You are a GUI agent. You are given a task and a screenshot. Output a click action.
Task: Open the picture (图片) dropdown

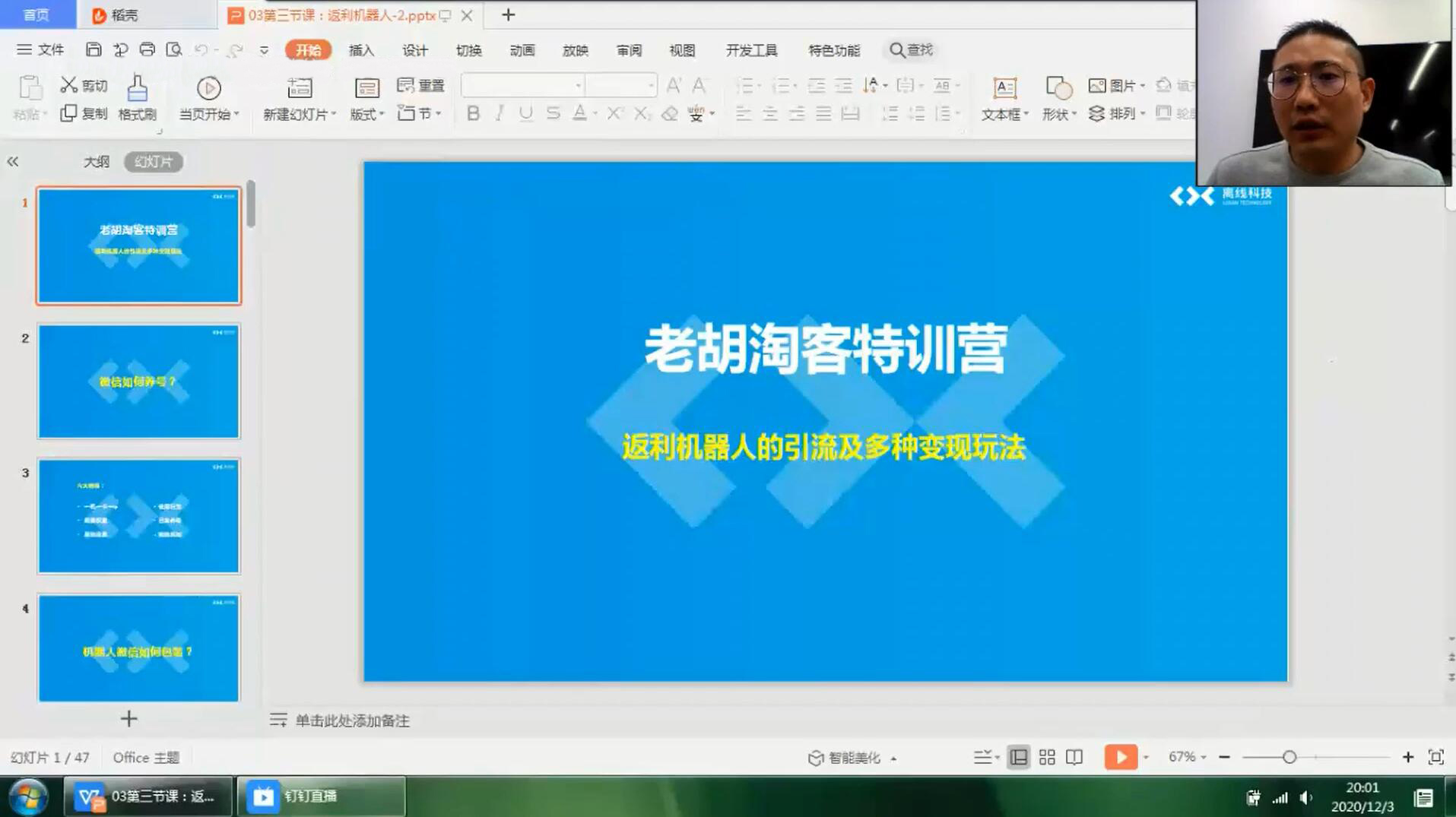1116,85
